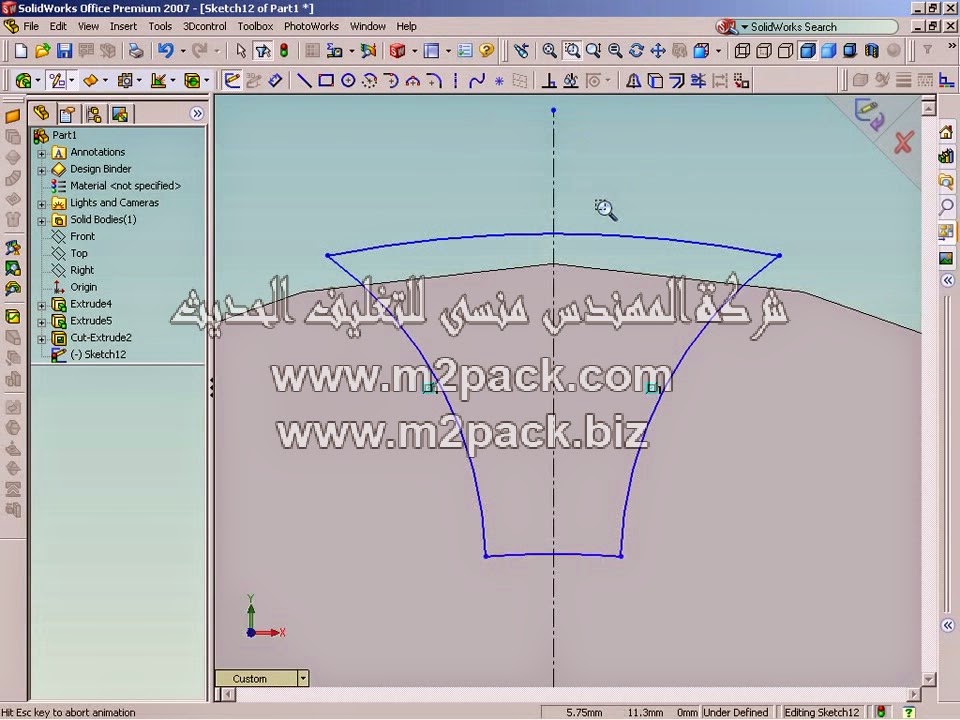Screen dimensions: 960x720
Task: Switch to the ConfigurationManager tab
Action: coord(94,114)
